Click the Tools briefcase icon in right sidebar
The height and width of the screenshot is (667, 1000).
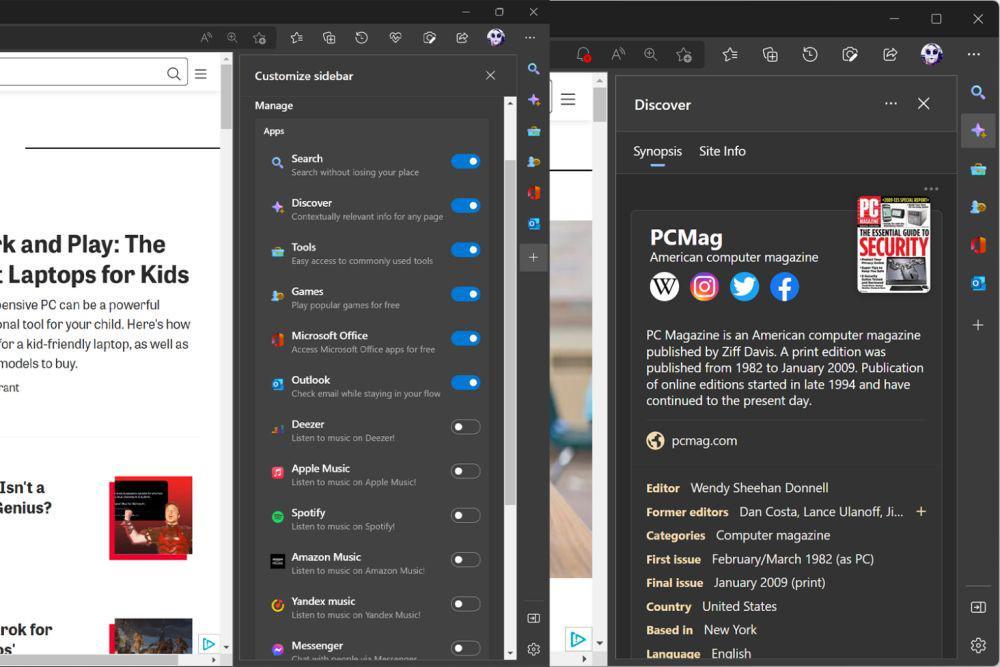978,169
